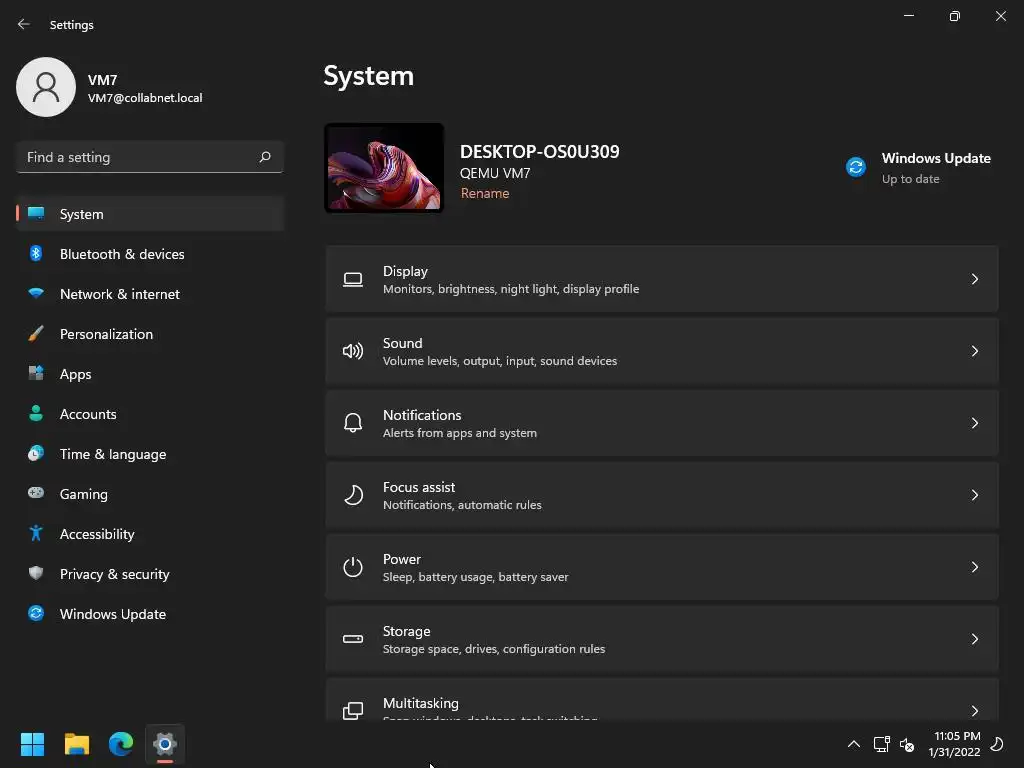Expand the Storage settings chevron
The image size is (1024, 768).
tap(974, 639)
